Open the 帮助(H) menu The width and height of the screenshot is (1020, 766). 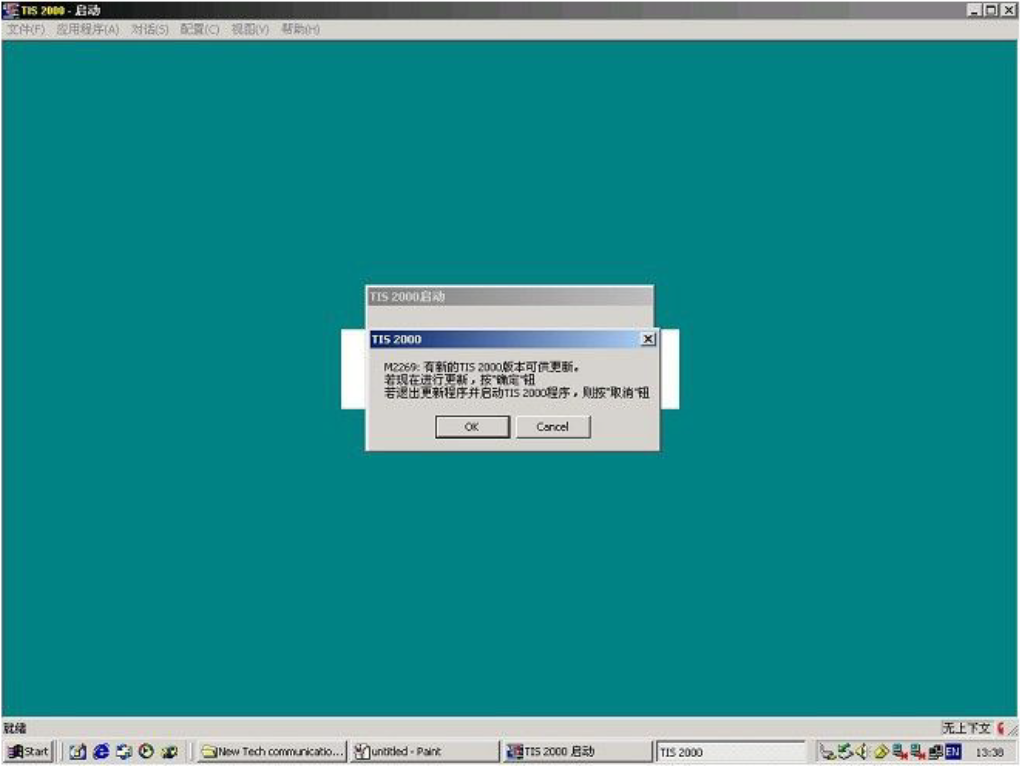[x=301, y=29]
